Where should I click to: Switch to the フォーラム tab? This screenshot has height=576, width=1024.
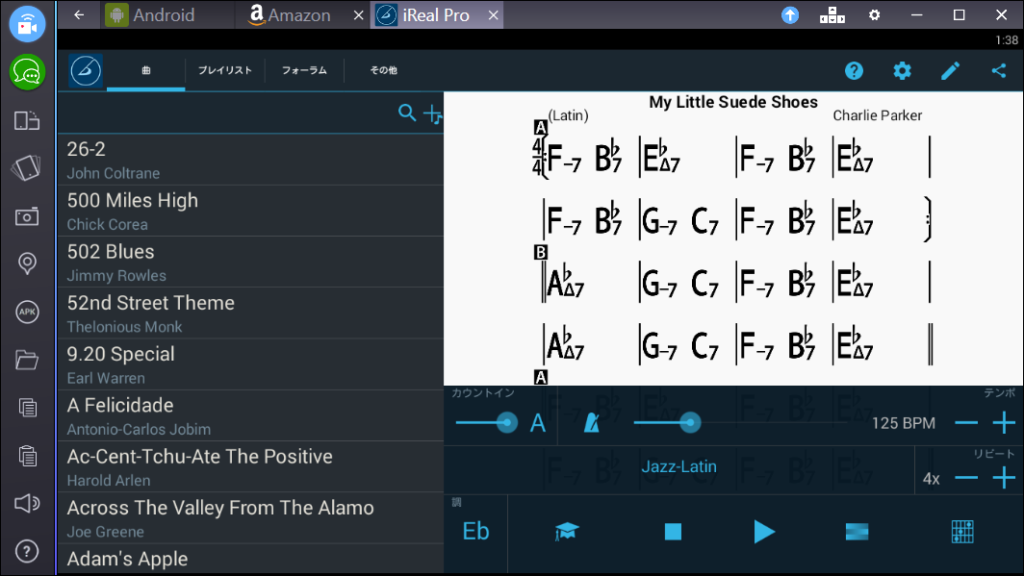(x=304, y=71)
